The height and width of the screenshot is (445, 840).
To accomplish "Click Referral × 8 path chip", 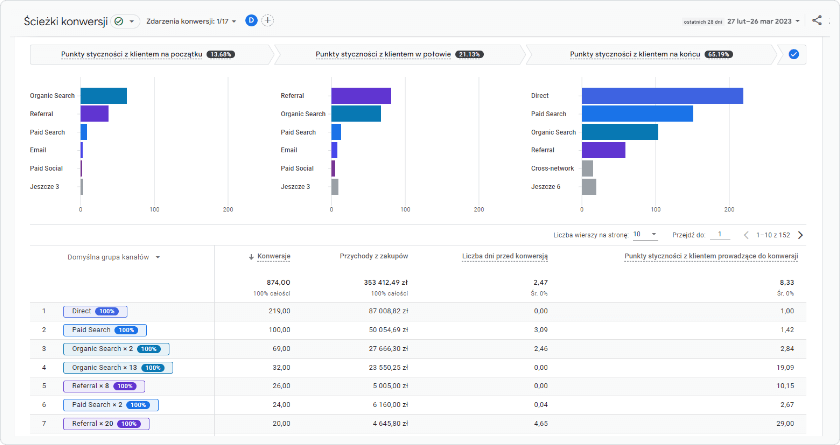I will pos(104,386).
